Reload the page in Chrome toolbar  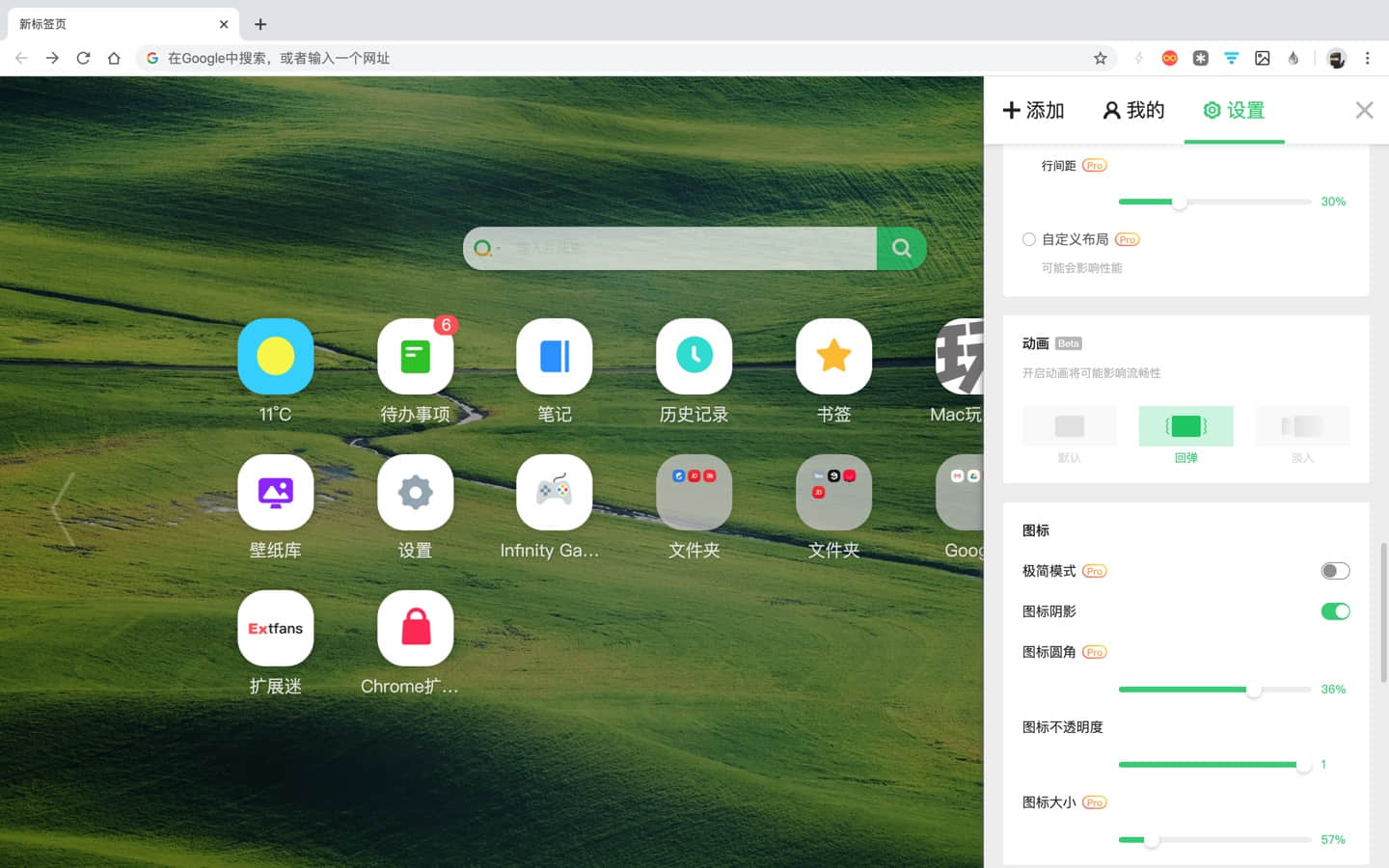coord(83,58)
